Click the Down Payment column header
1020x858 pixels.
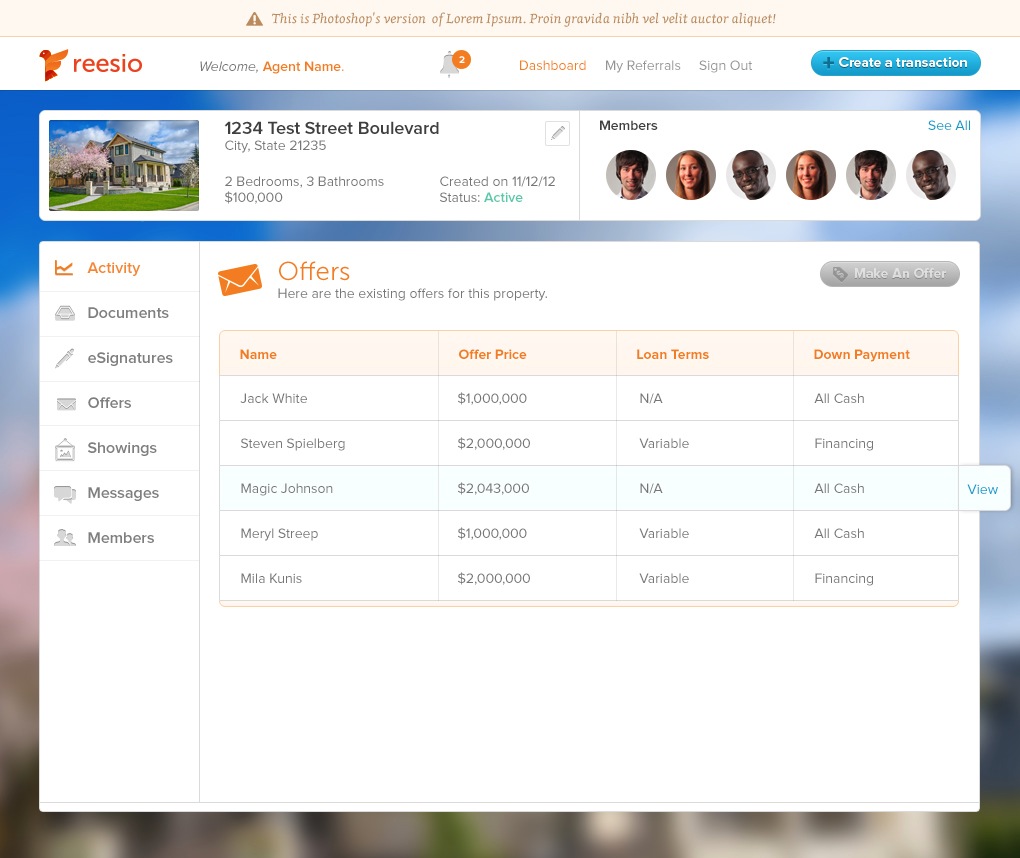[x=861, y=355]
